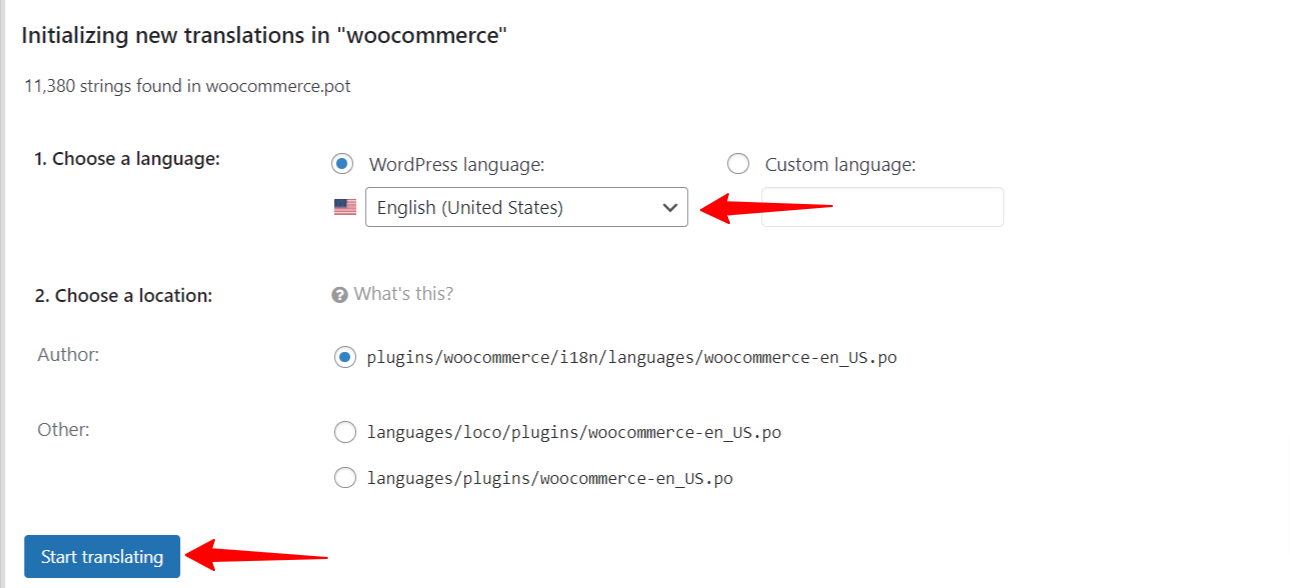
Task: Choose the Author location radio button
Action: tap(345, 357)
